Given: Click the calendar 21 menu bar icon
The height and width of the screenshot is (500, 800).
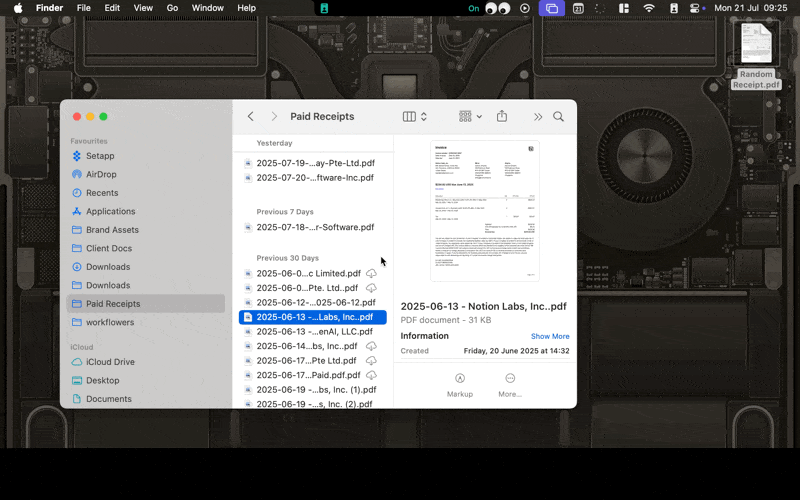Looking at the screenshot, I should [578, 8].
